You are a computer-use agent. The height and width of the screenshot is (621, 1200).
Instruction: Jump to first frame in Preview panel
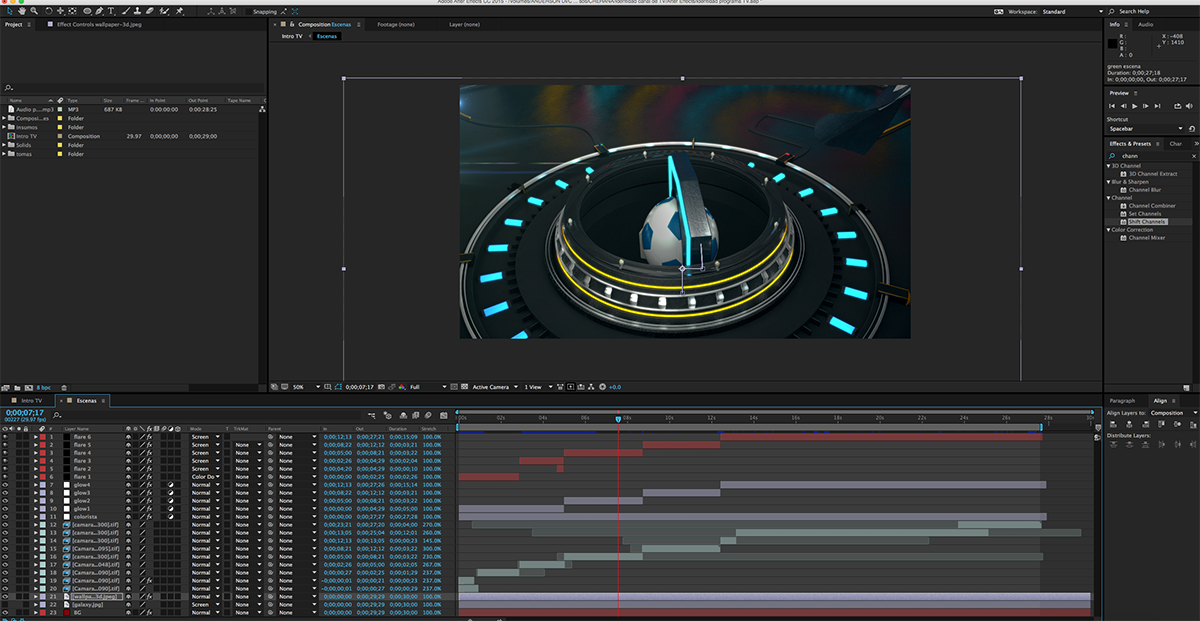tap(1112, 106)
